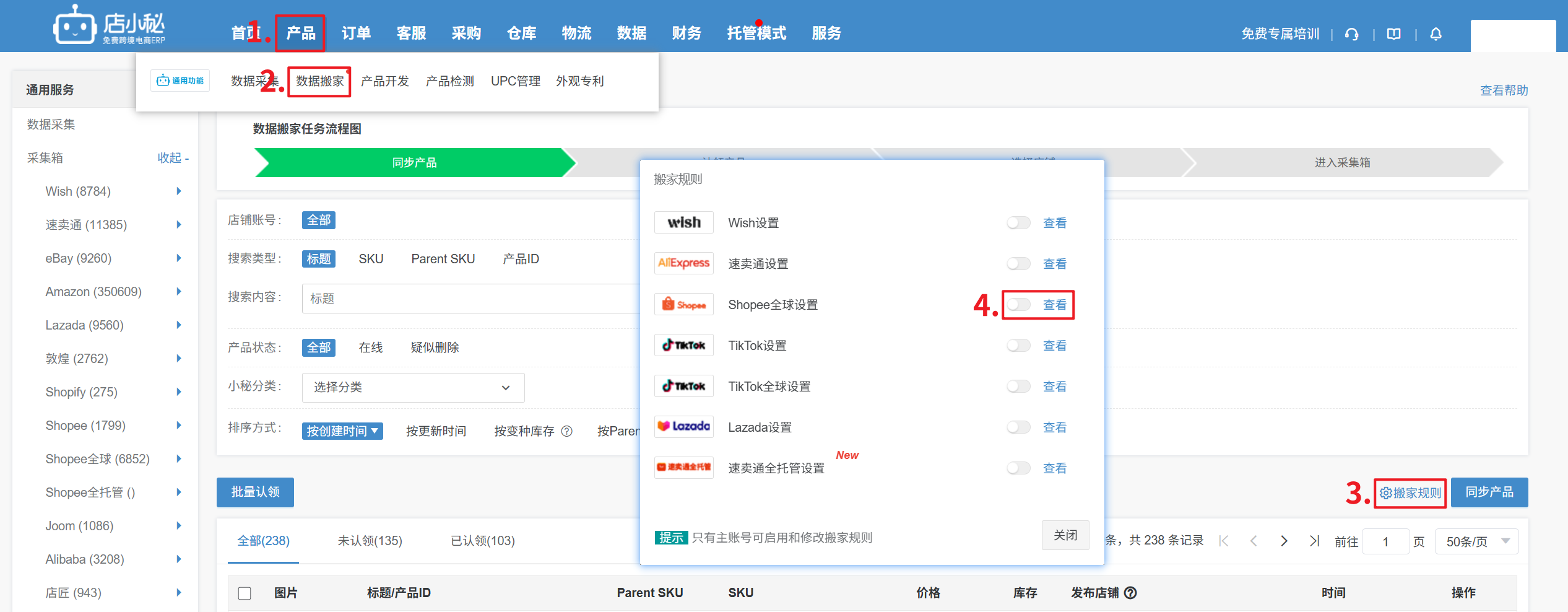Click the customer service headset icon
Screen dimensions: 1568x612
coord(1351,34)
